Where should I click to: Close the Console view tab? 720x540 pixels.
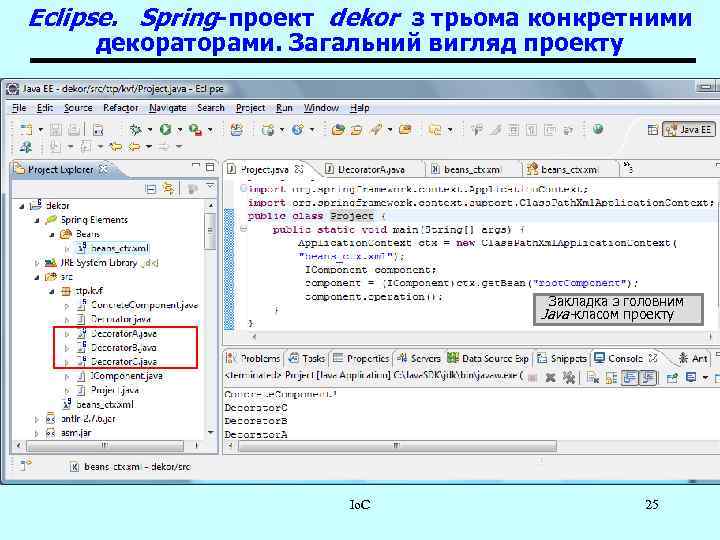(x=653, y=358)
